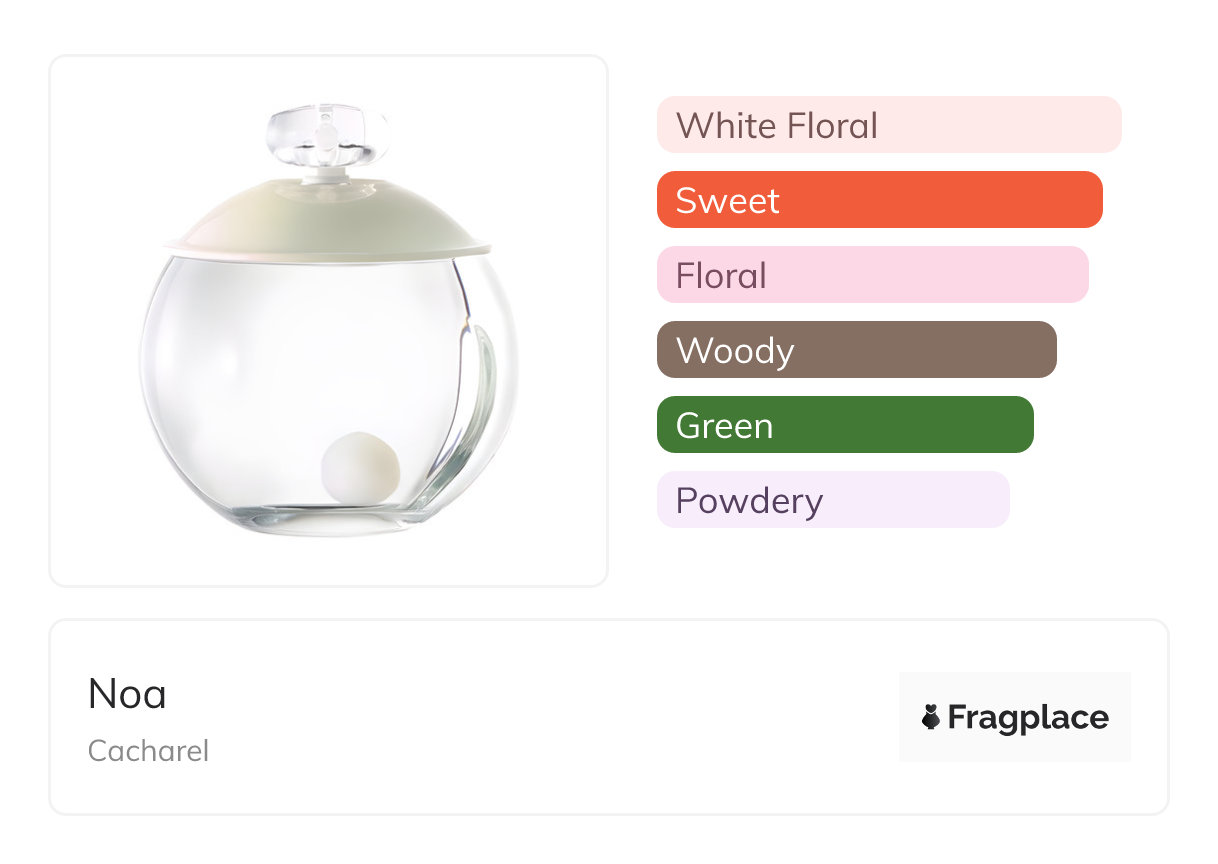
Task: Open the Cacharel brand link
Action: click(148, 751)
